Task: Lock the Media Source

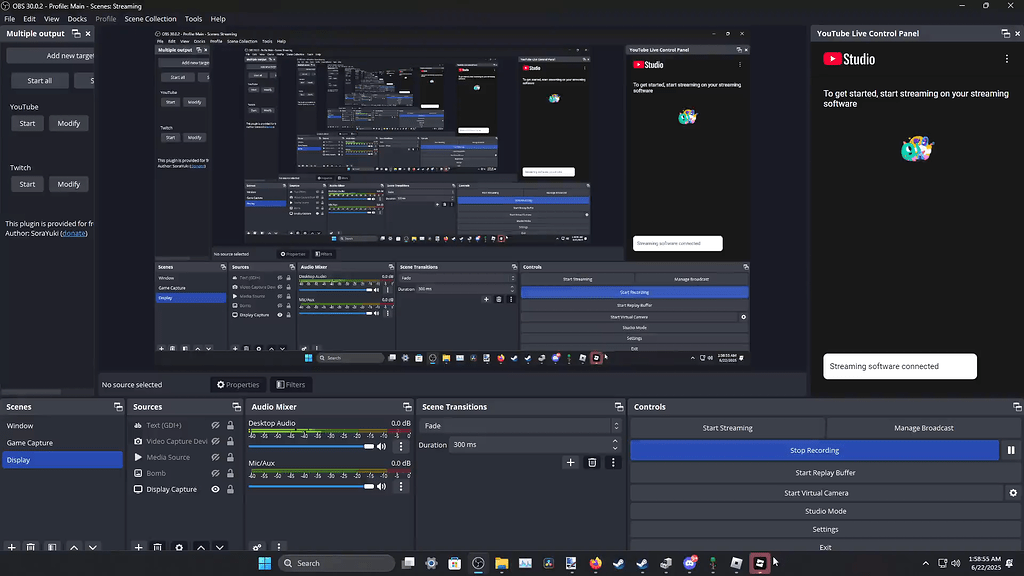Action: (x=230, y=457)
